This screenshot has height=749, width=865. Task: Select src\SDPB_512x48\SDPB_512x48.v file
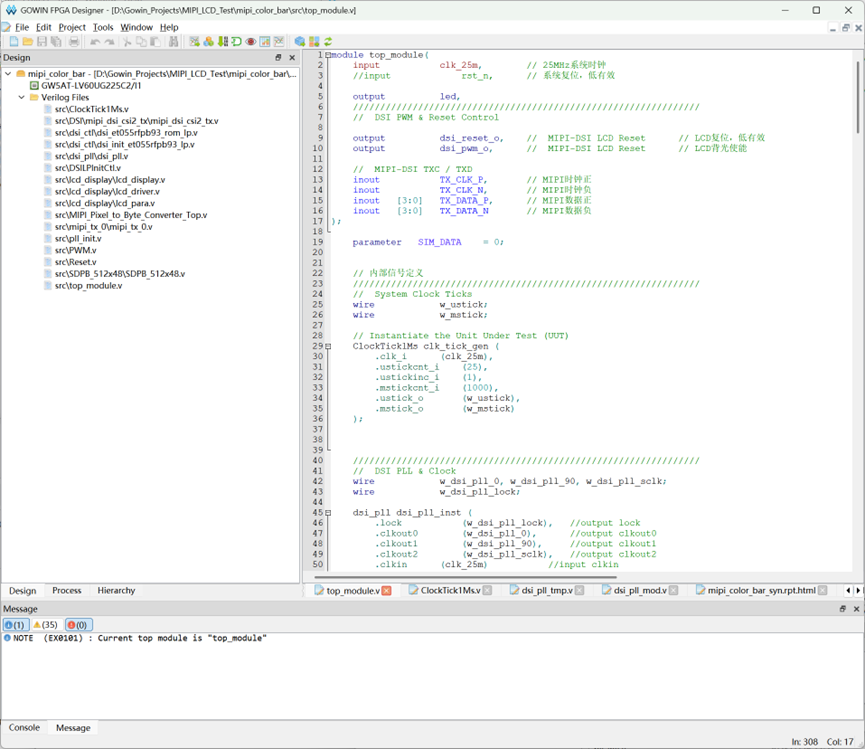coord(120,274)
